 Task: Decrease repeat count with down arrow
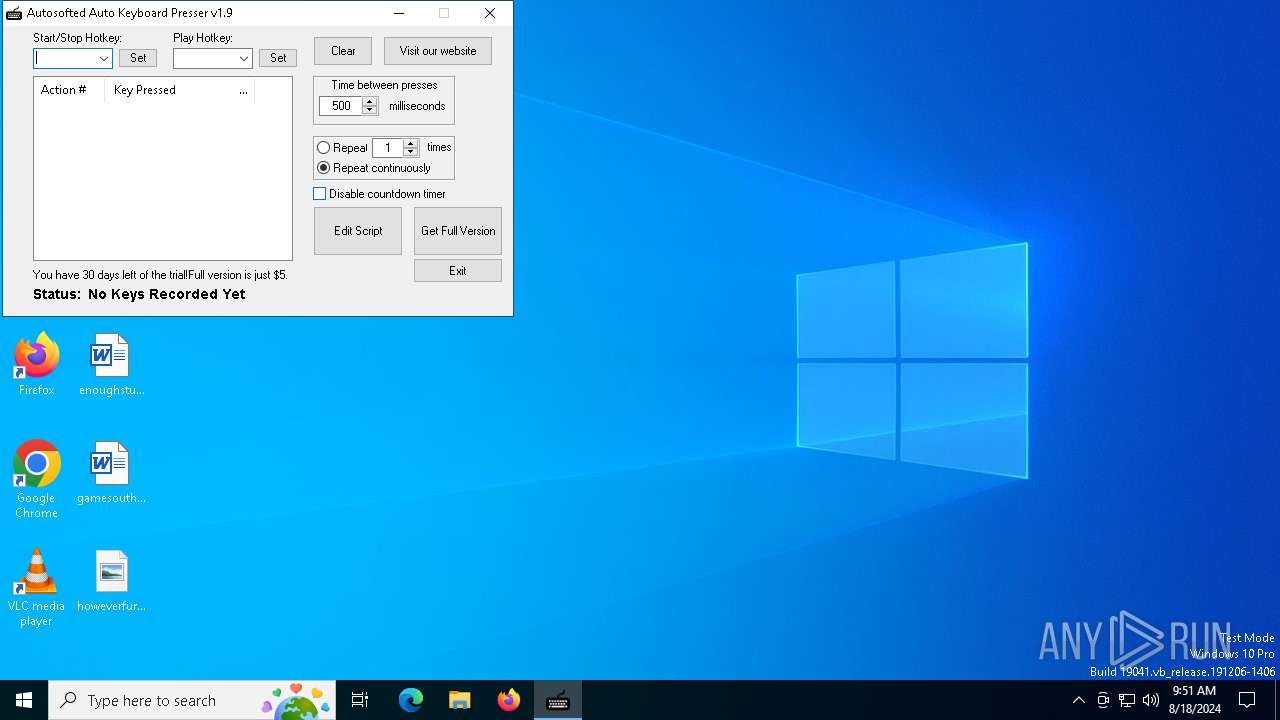point(410,152)
